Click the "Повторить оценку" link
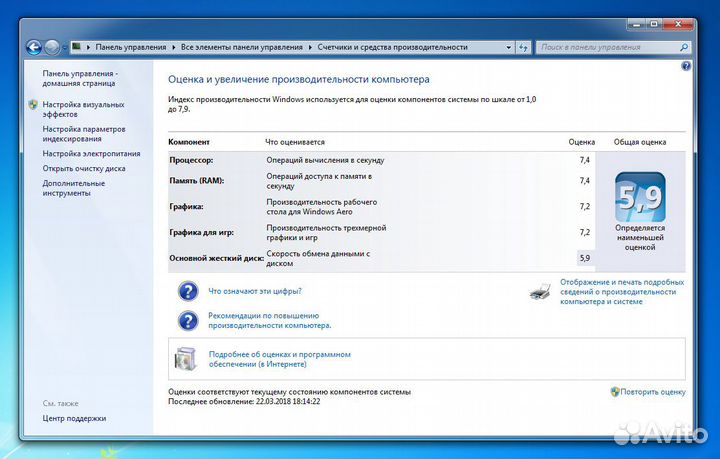Image resolution: width=720 pixels, height=459 pixels. click(652, 392)
